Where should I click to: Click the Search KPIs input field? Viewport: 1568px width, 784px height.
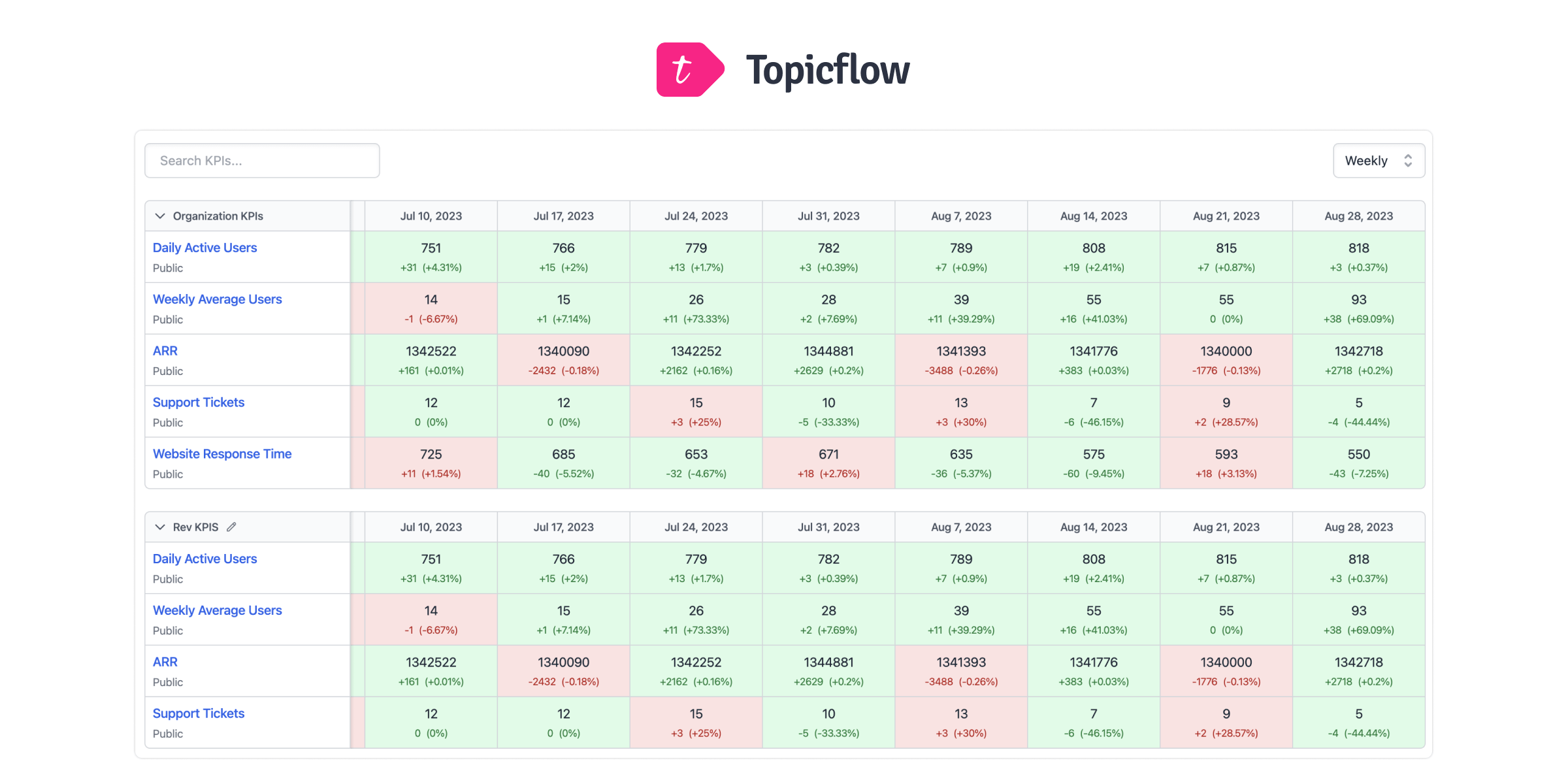(x=261, y=160)
